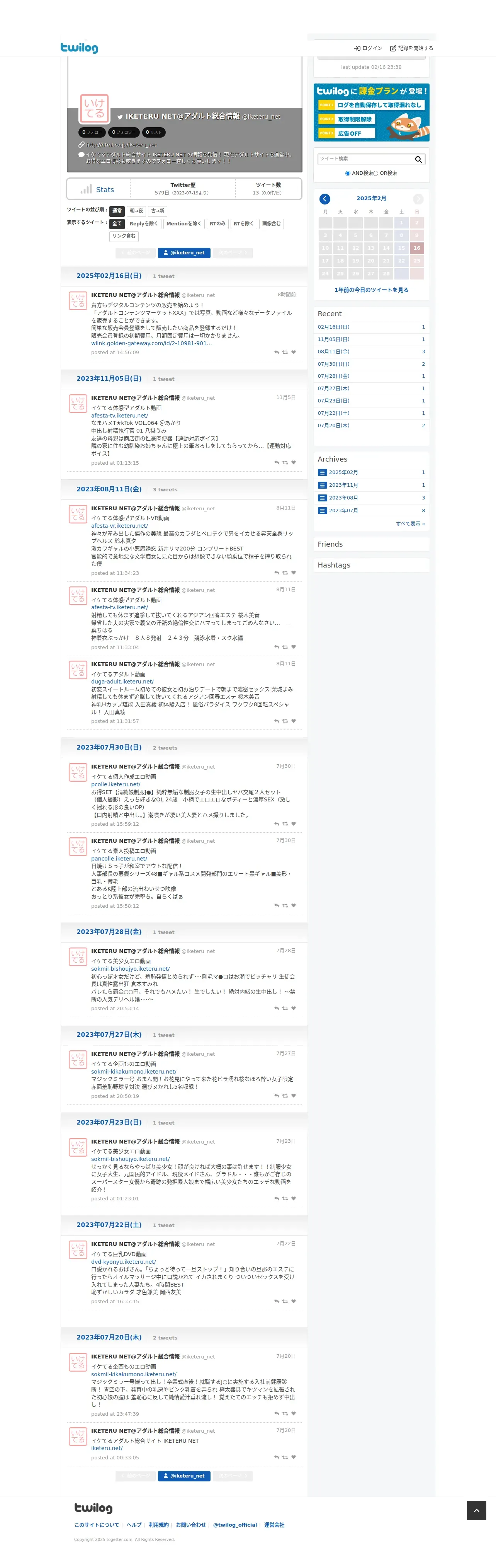Screen dimensions: 496x1568
Task: Expand the Hashtags section
Action: point(371,565)
